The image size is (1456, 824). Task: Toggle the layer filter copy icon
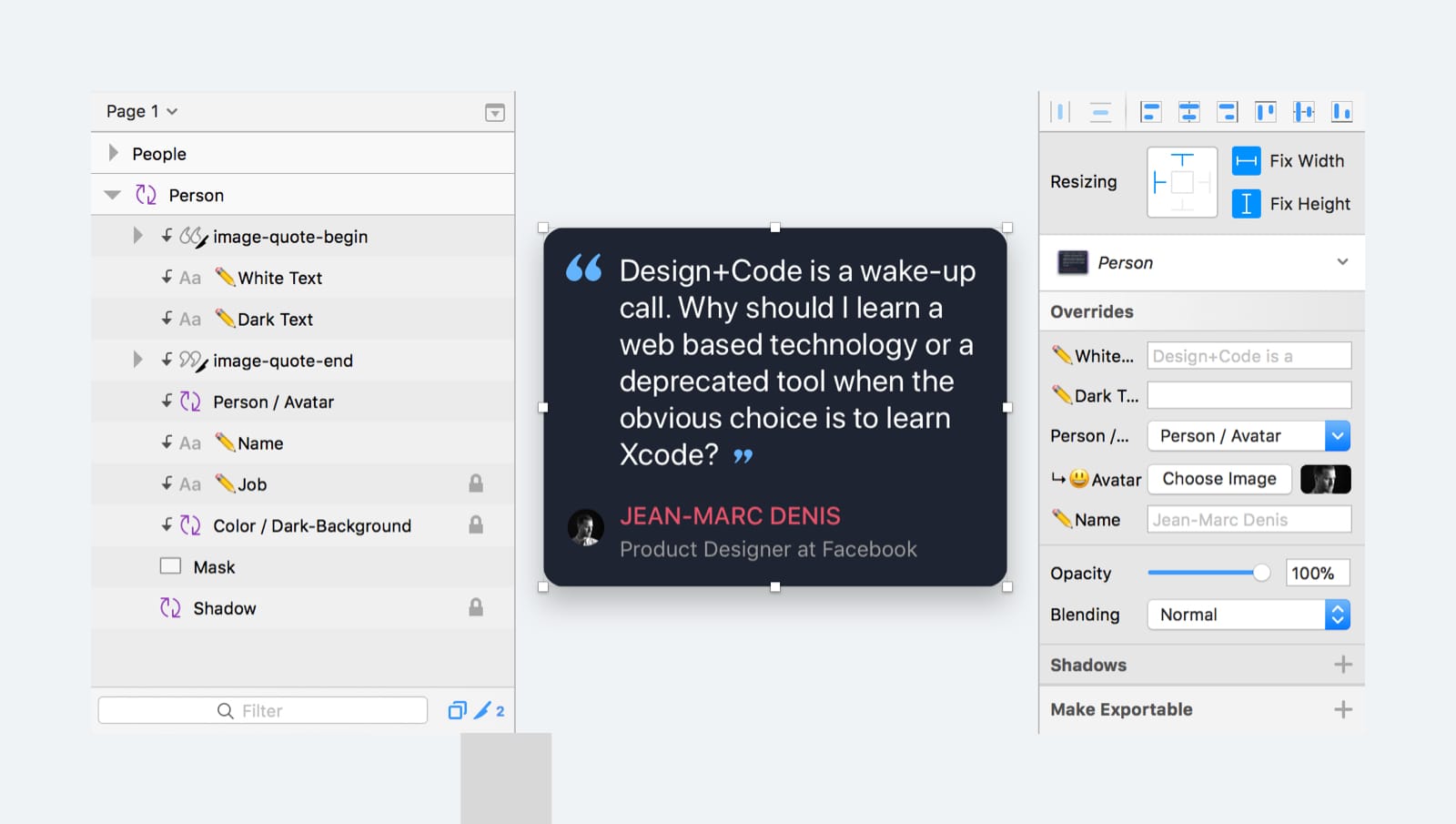click(457, 710)
